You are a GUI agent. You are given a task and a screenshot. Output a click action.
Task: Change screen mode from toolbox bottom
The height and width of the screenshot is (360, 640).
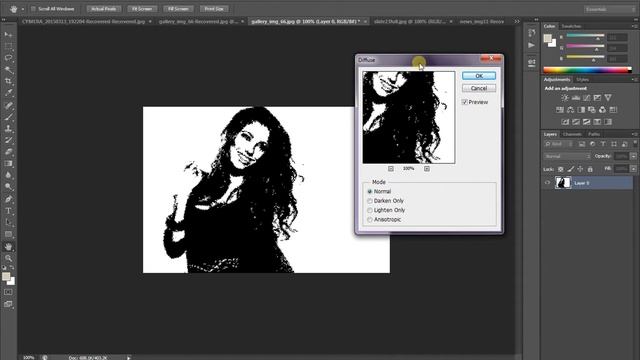(8, 304)
